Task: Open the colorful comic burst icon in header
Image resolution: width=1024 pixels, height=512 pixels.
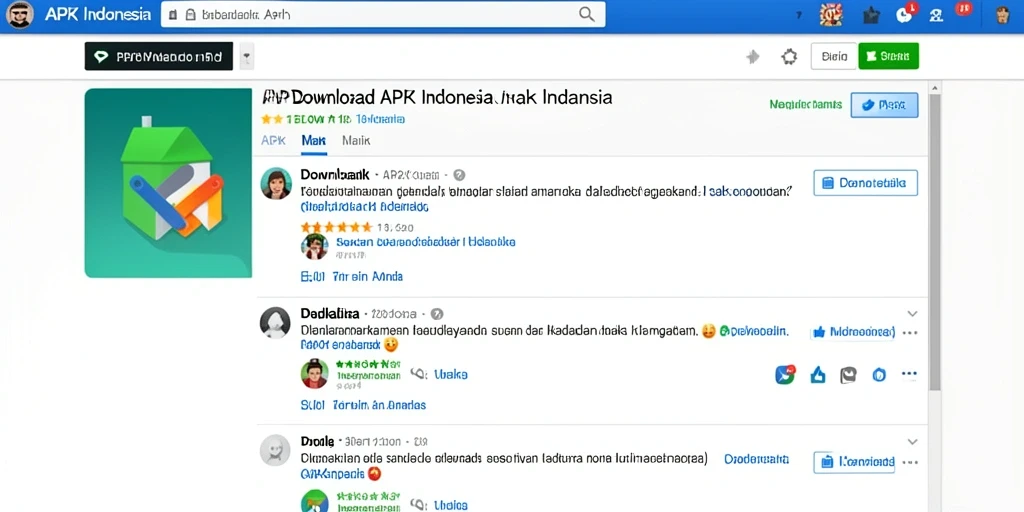Action: coord(831,14)
